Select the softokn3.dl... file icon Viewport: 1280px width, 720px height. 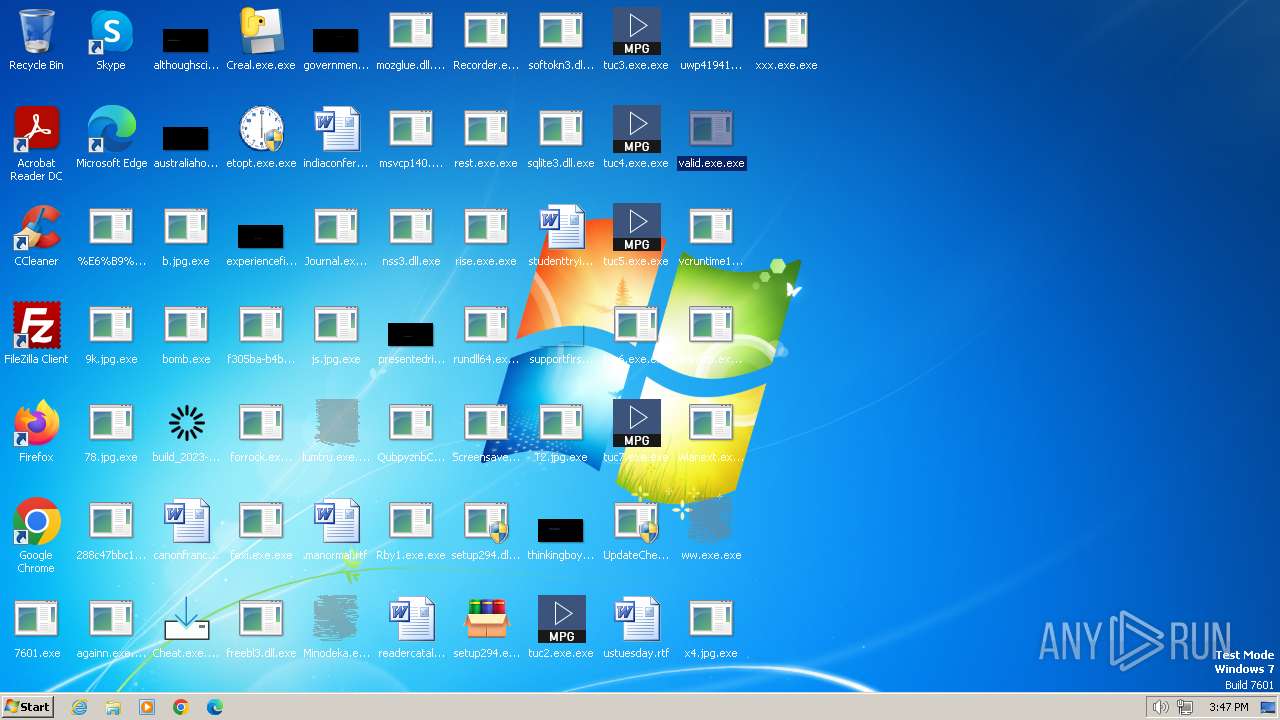click(561, 31)
